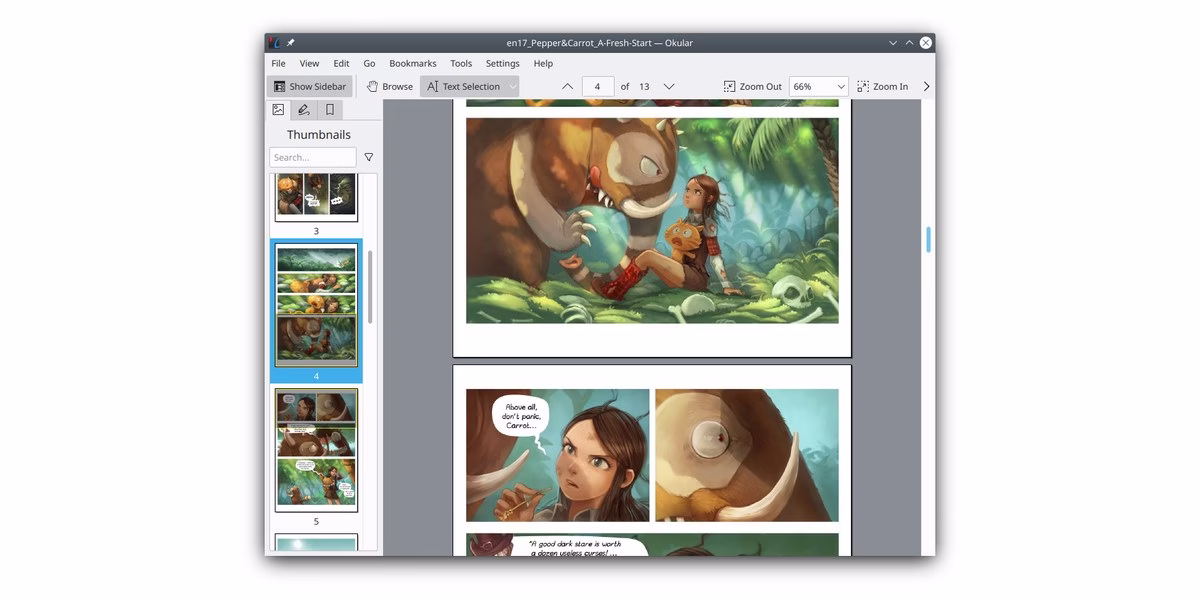Open the Tools menu
The image size is (1200, 600).
pyautogui.click(x=461, y=63)
